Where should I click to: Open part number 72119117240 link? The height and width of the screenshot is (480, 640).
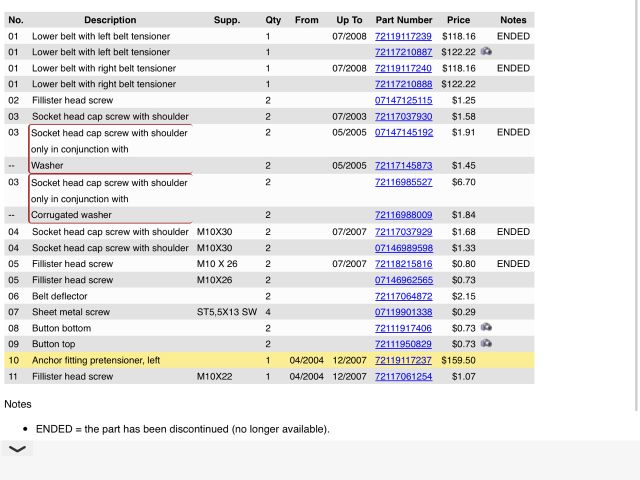(403, 68)
